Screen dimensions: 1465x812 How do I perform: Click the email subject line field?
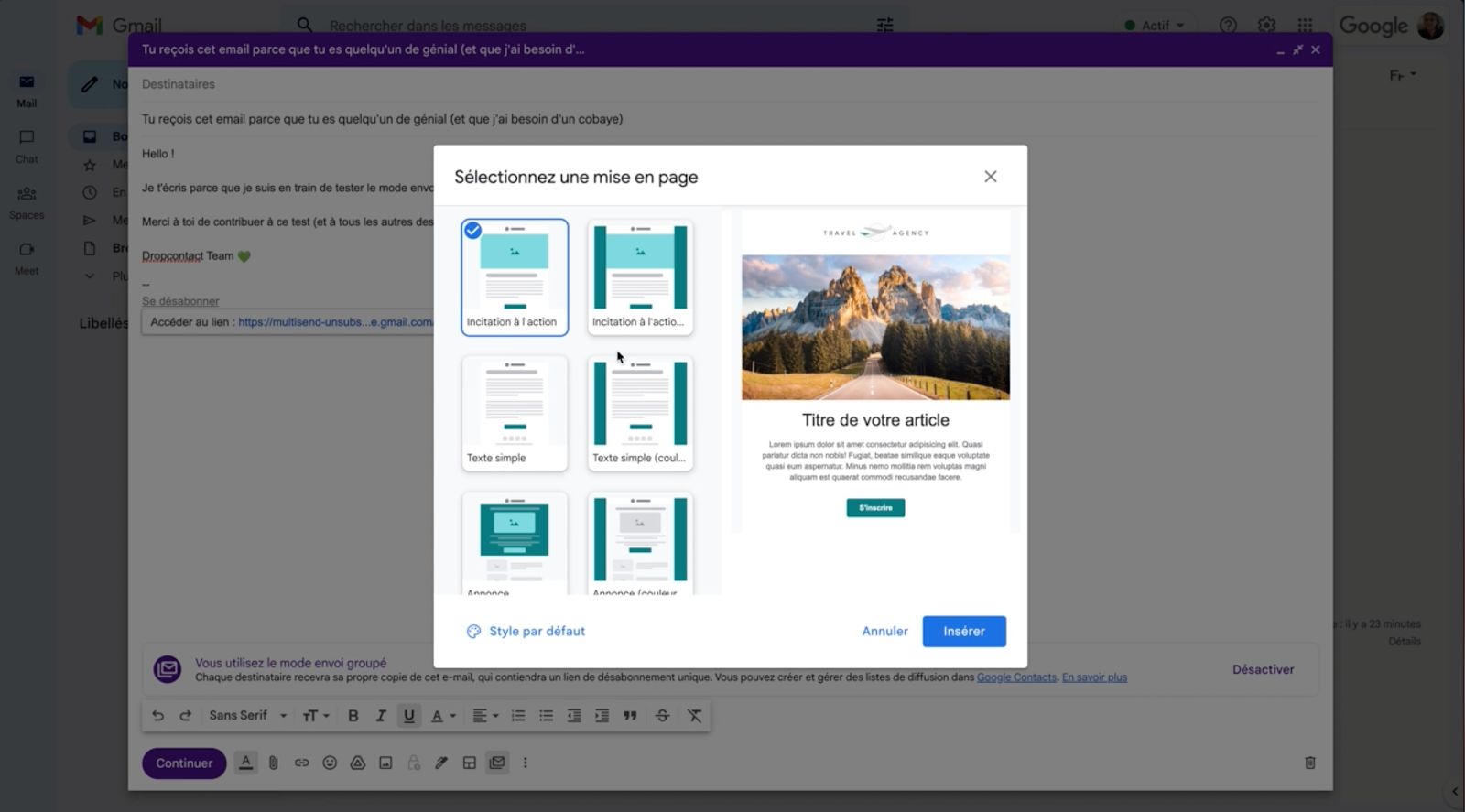(728, 119)
